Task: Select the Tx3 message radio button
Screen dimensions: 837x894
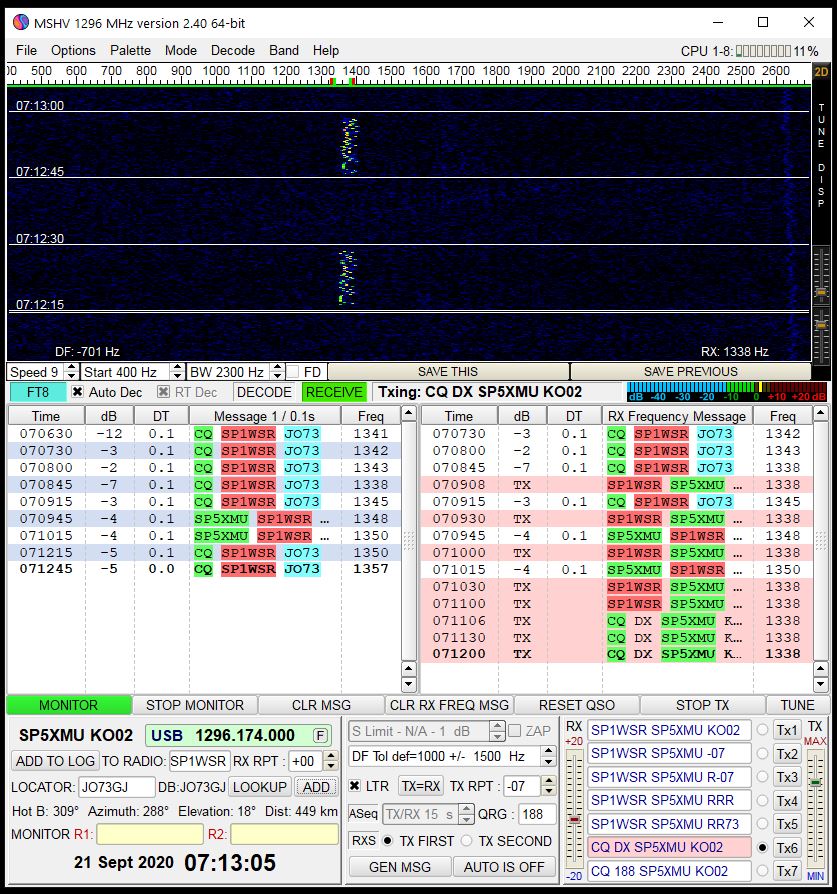Action: 762,777
